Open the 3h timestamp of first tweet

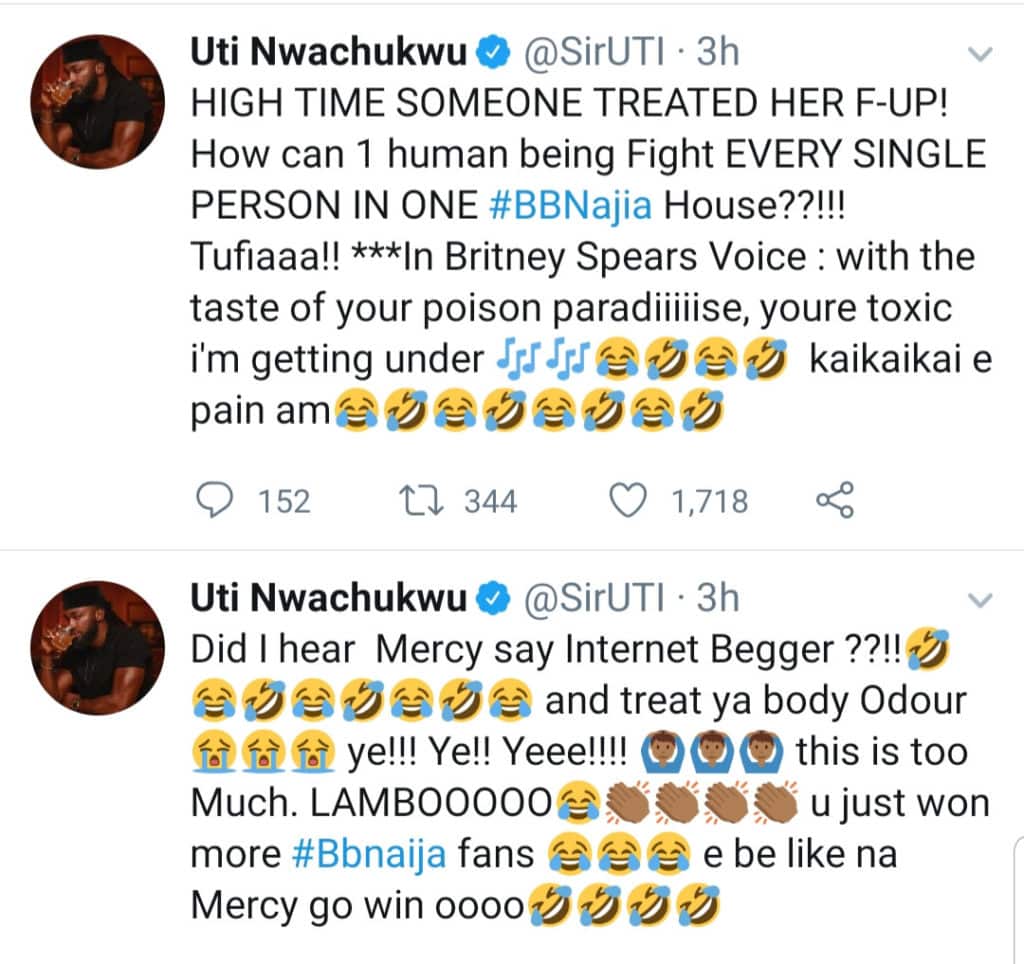click(x=718, y=52)
